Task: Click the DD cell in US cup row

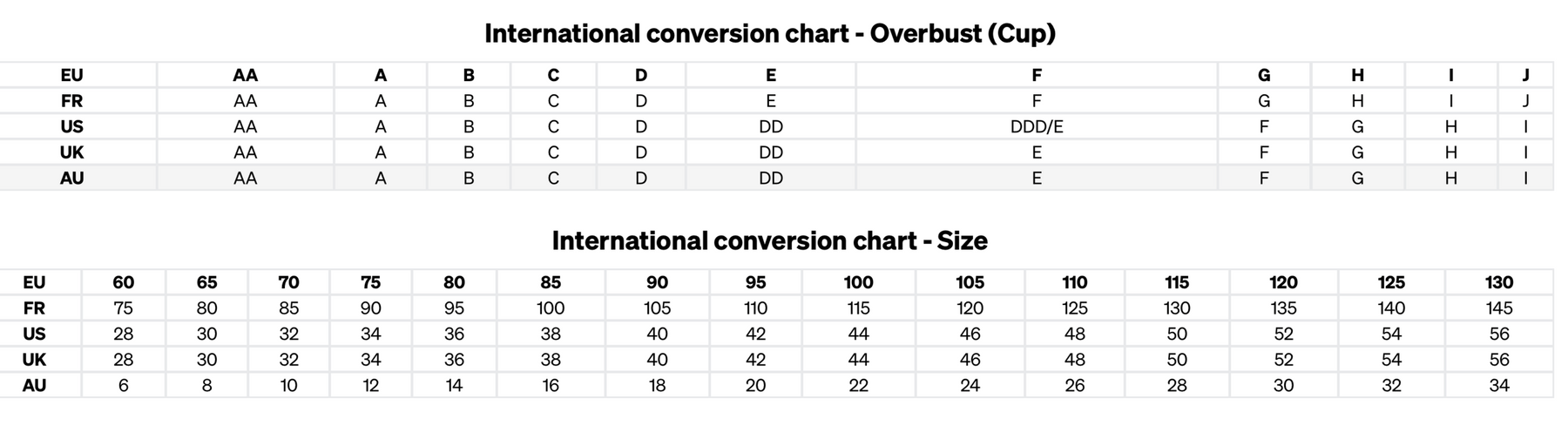Action: pos(771,126)
